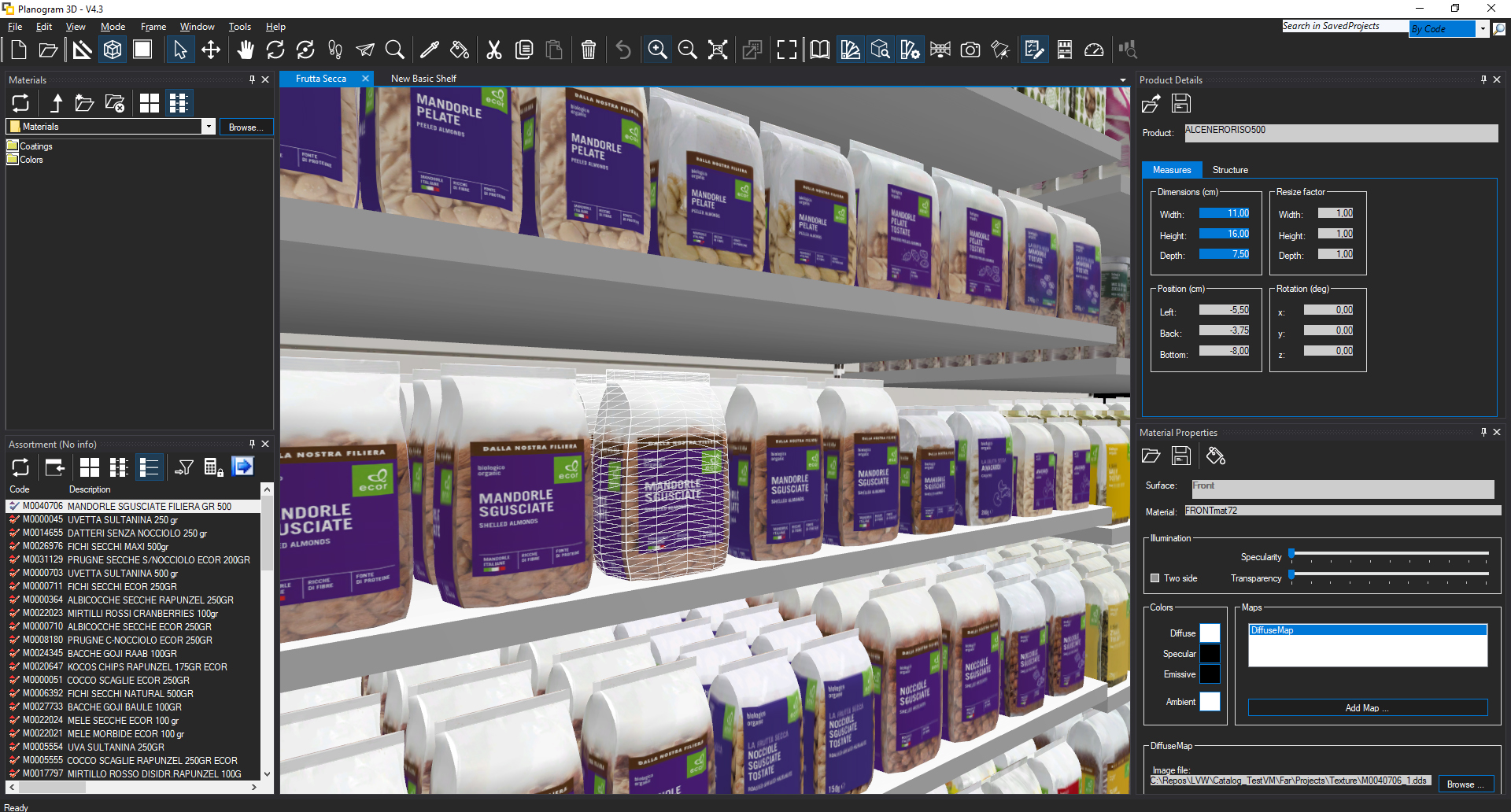This screenshot has height=812, width=1511.
Task: Switch to the Structure tab
Action: [1229, 170]
